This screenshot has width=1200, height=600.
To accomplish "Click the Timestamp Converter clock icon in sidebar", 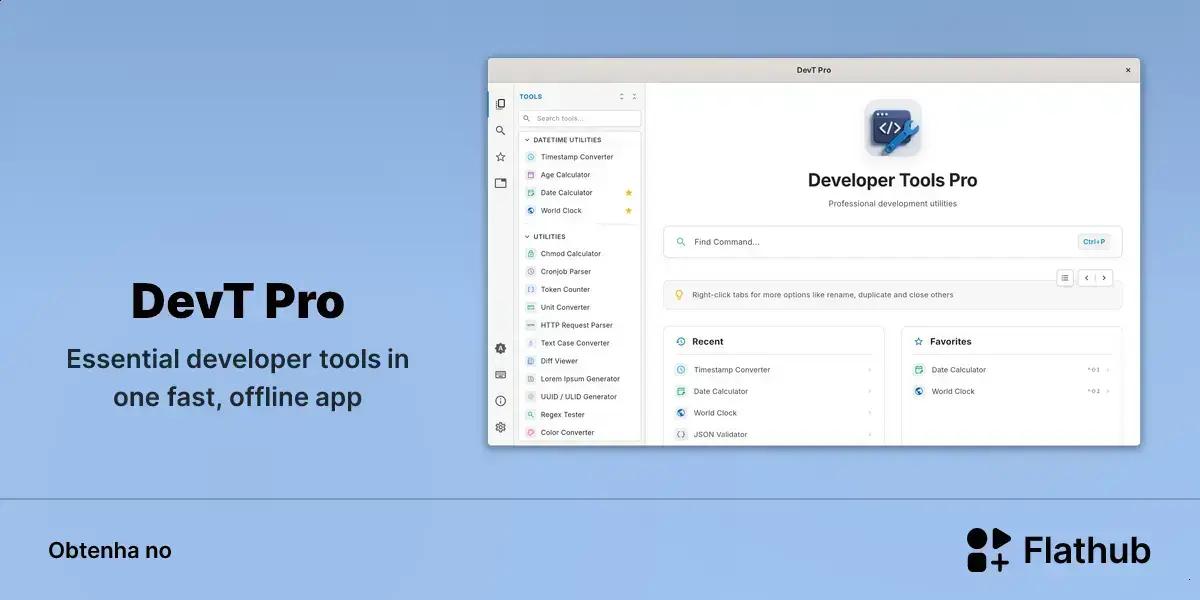I will coord(531,157).
